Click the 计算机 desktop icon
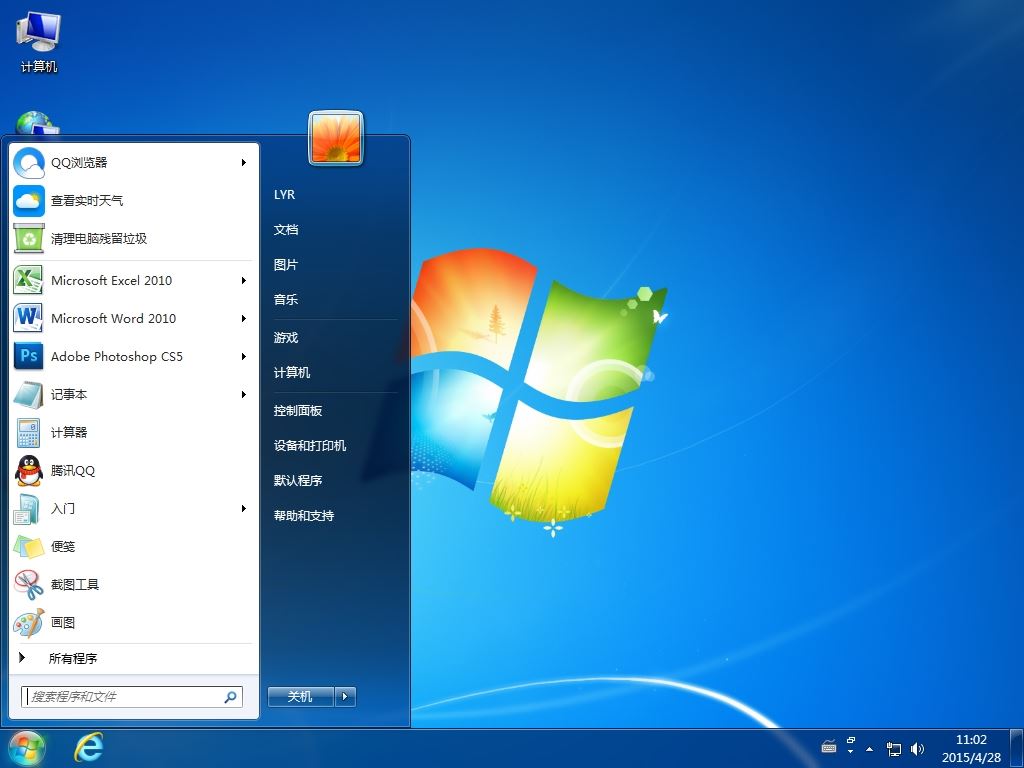The image size is (1024, 768). (39, 41)
